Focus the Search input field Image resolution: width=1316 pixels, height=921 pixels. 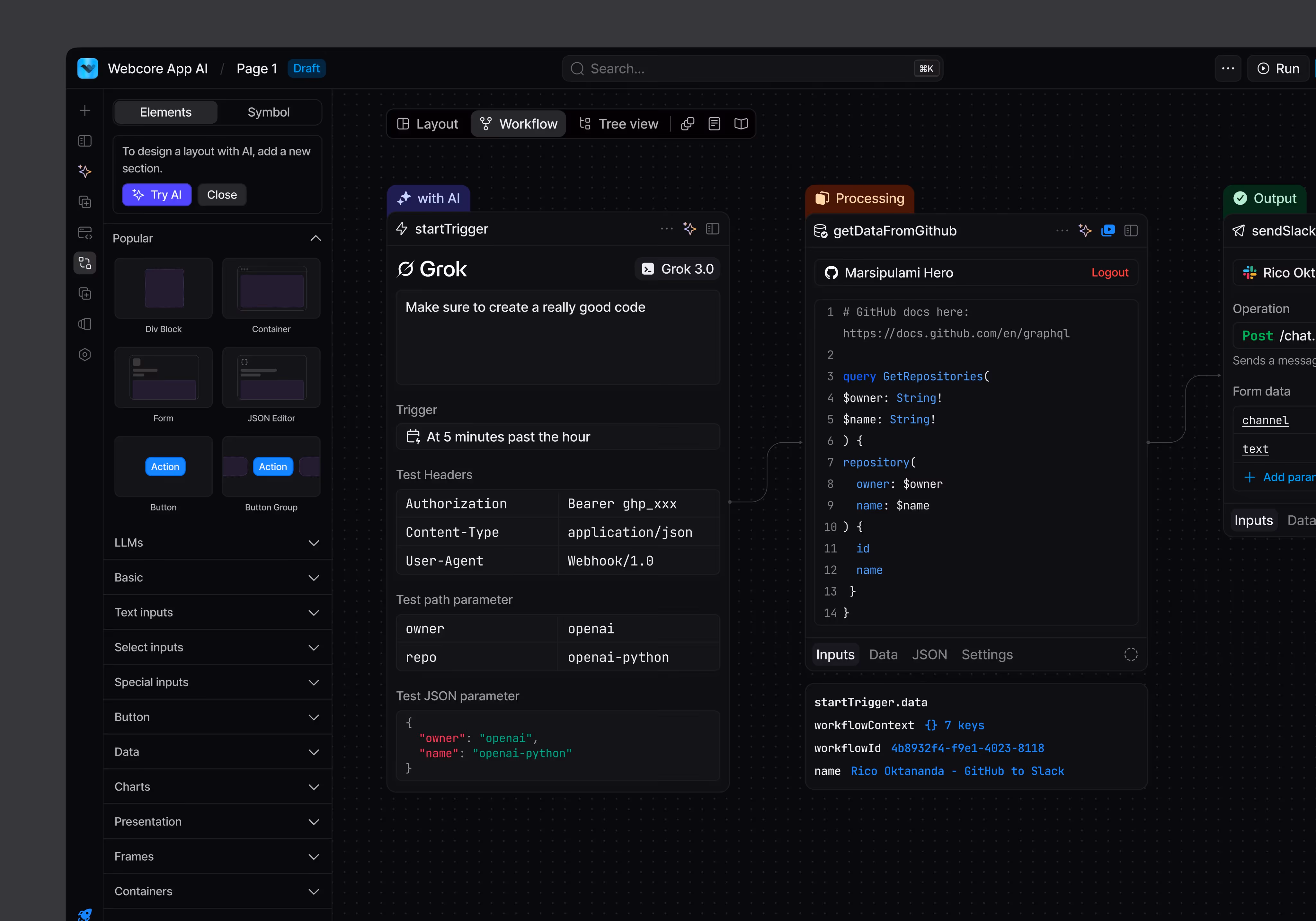(752, 68)
